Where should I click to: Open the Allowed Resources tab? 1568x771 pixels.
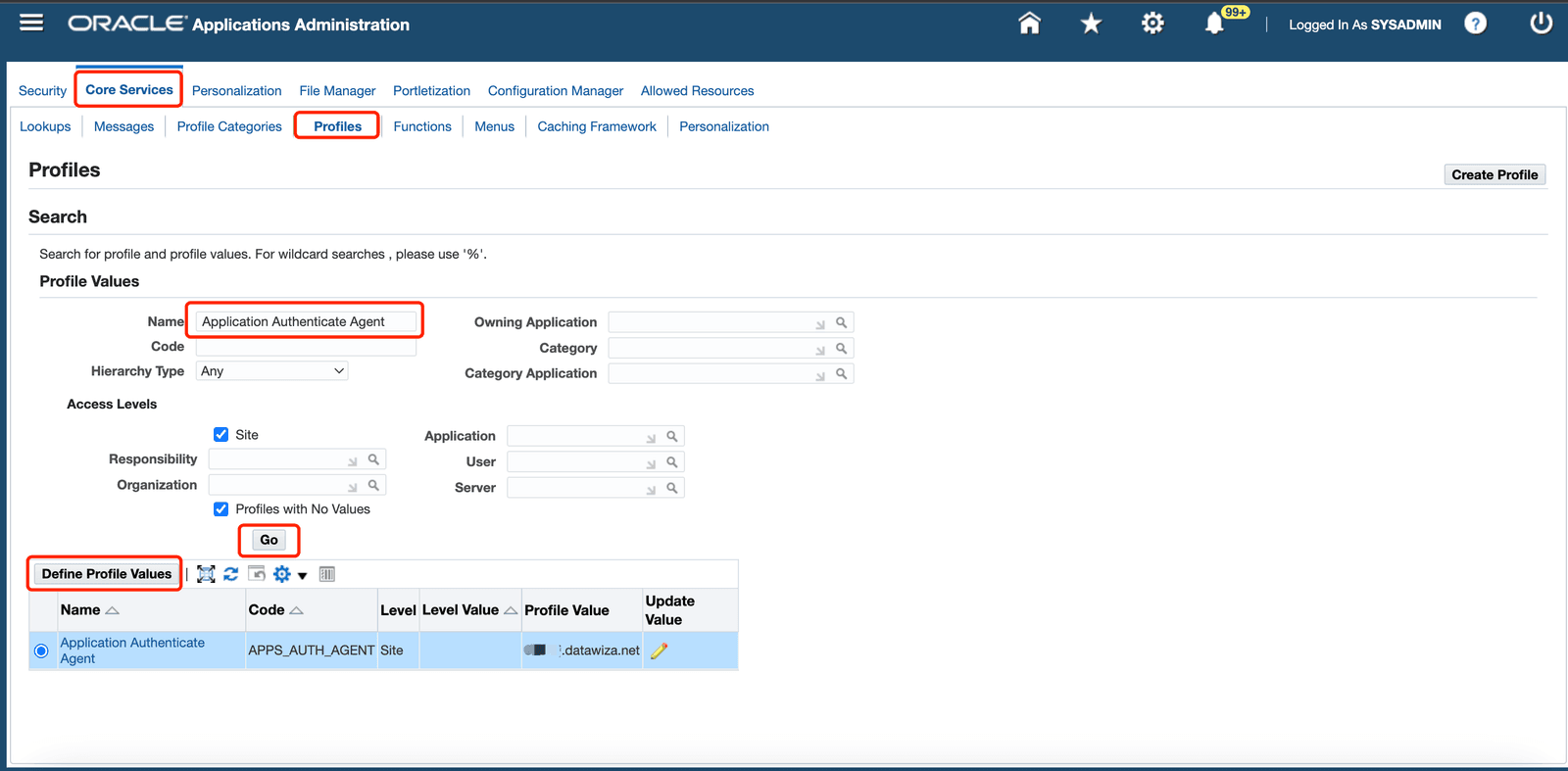(697, 90)
